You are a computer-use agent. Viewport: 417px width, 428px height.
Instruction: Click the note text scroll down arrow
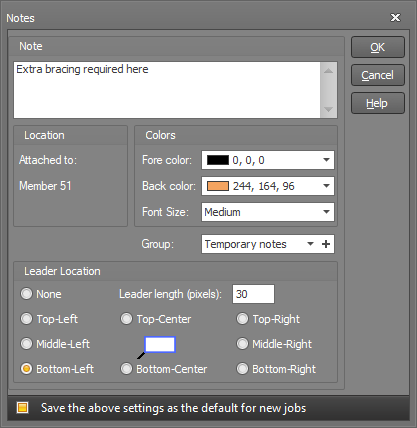pyautogui.click(x=328, y=109)
